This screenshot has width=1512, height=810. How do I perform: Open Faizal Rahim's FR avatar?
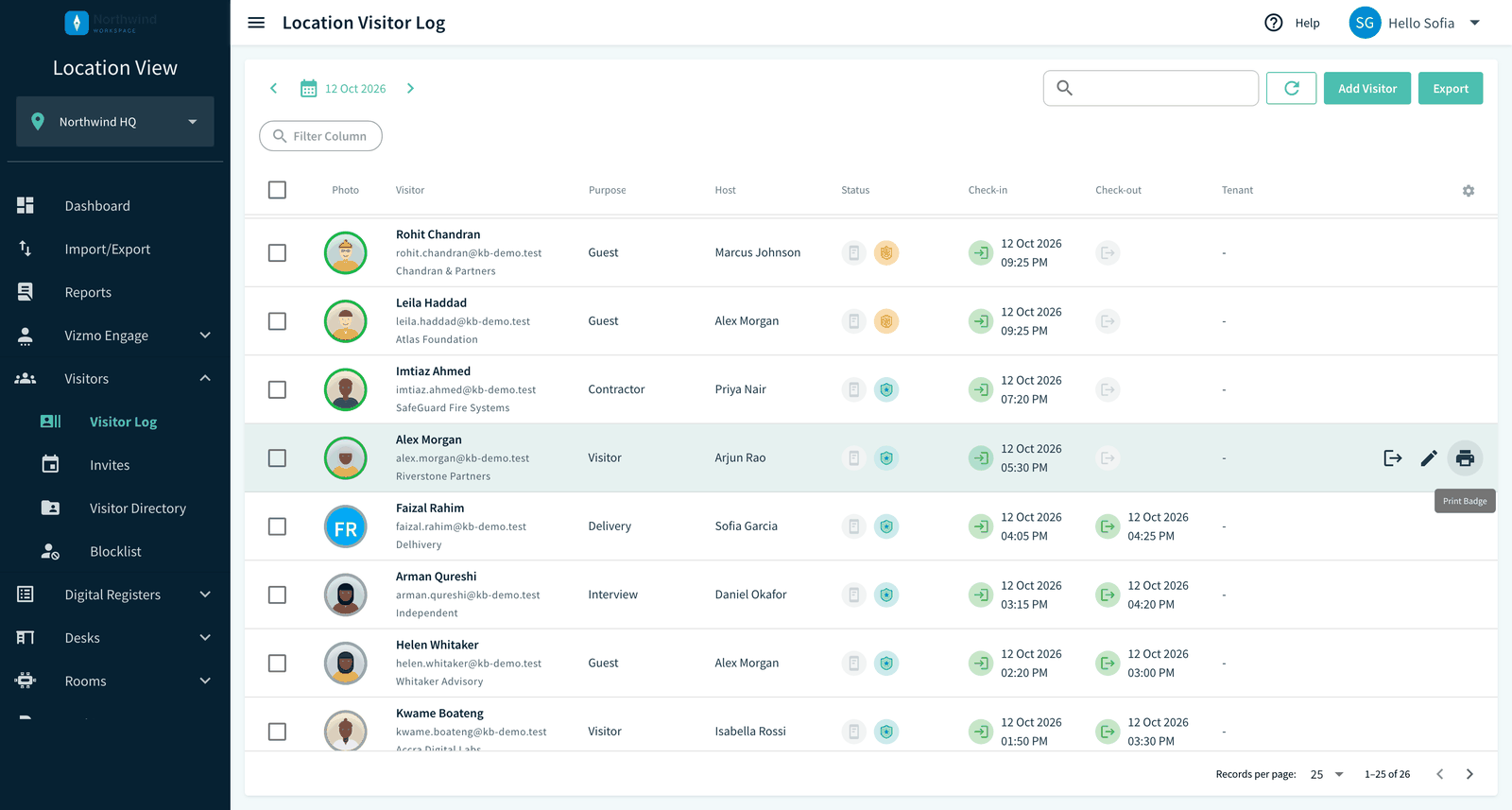click(346, 527)
